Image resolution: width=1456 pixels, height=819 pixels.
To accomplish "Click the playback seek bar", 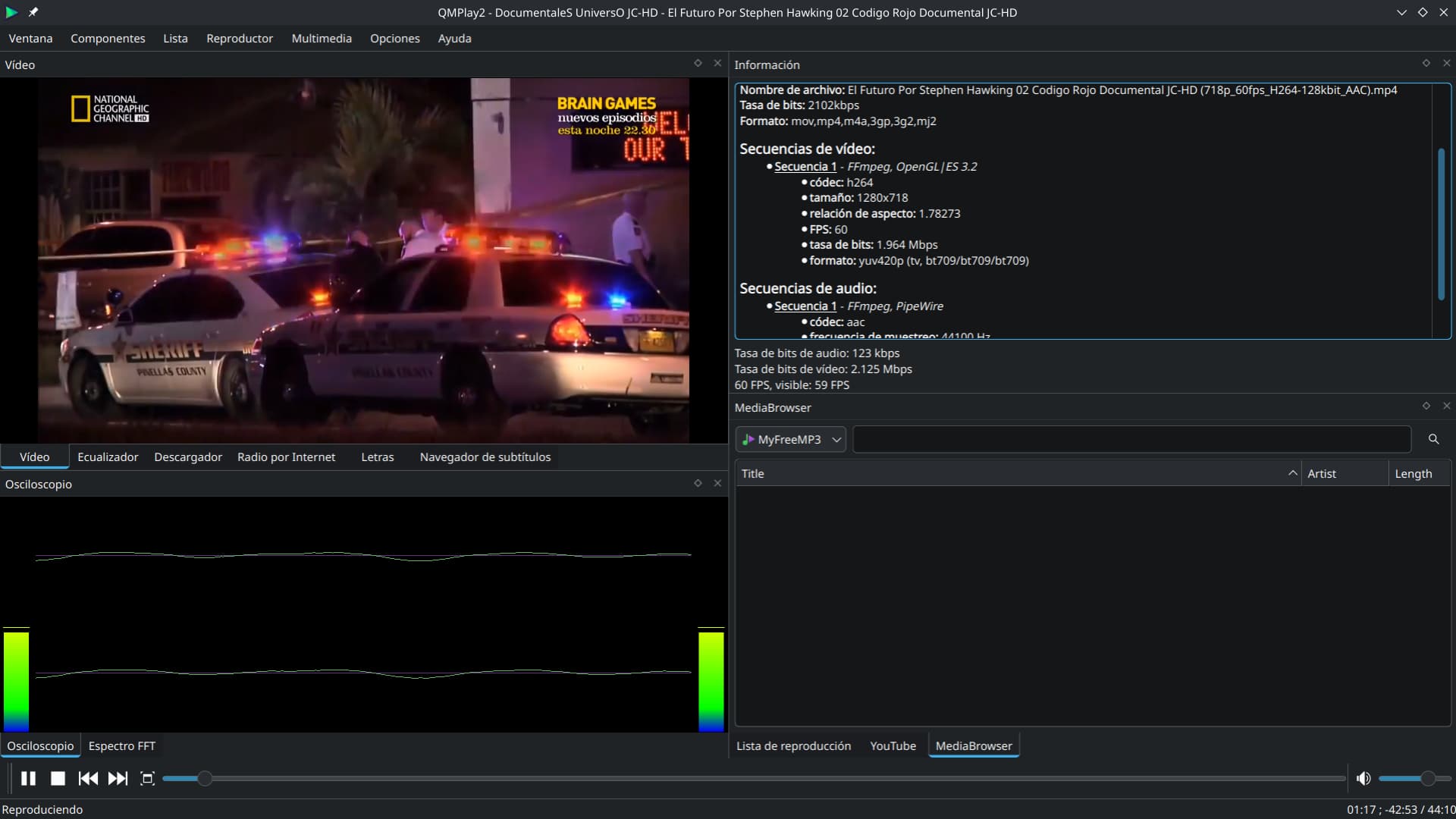I will 754,778.
